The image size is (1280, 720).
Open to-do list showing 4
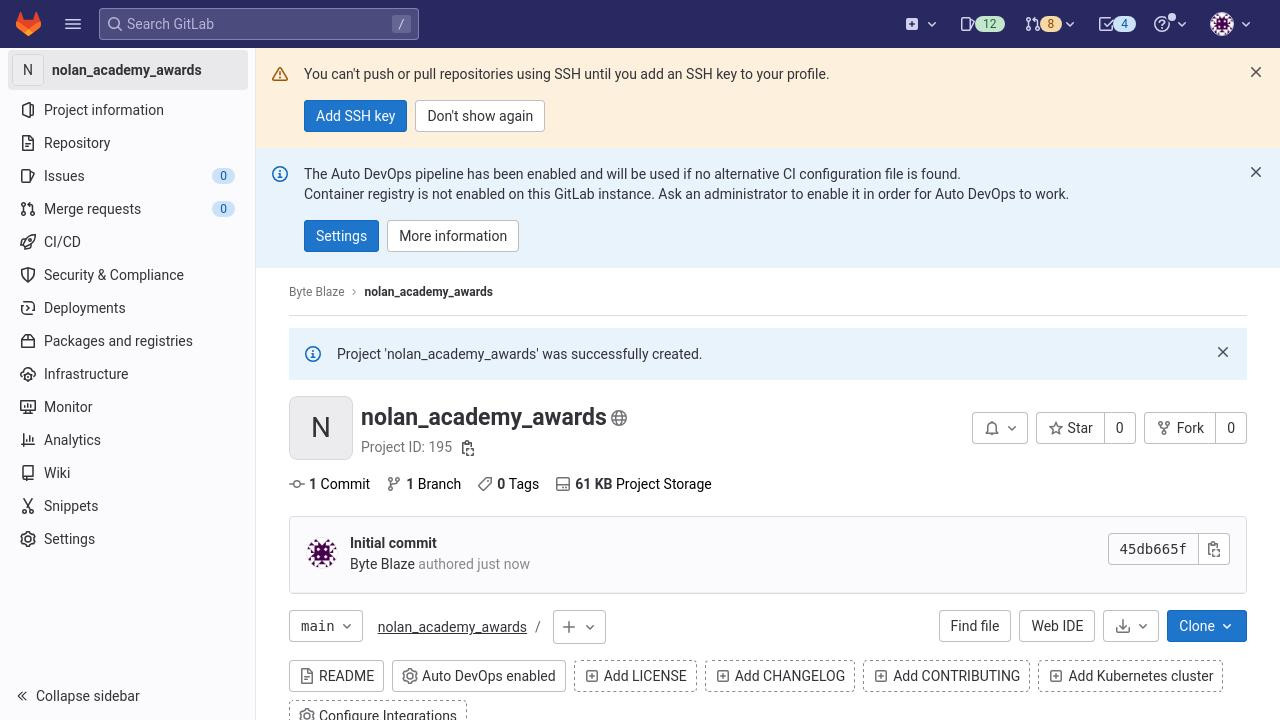[x=1117, y=24]
